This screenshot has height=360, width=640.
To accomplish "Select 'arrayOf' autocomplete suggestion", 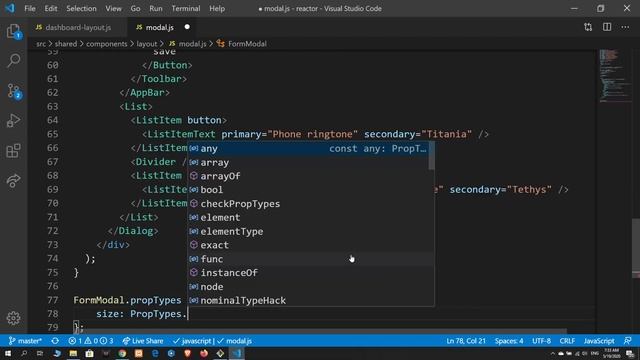I will (308, 176).
